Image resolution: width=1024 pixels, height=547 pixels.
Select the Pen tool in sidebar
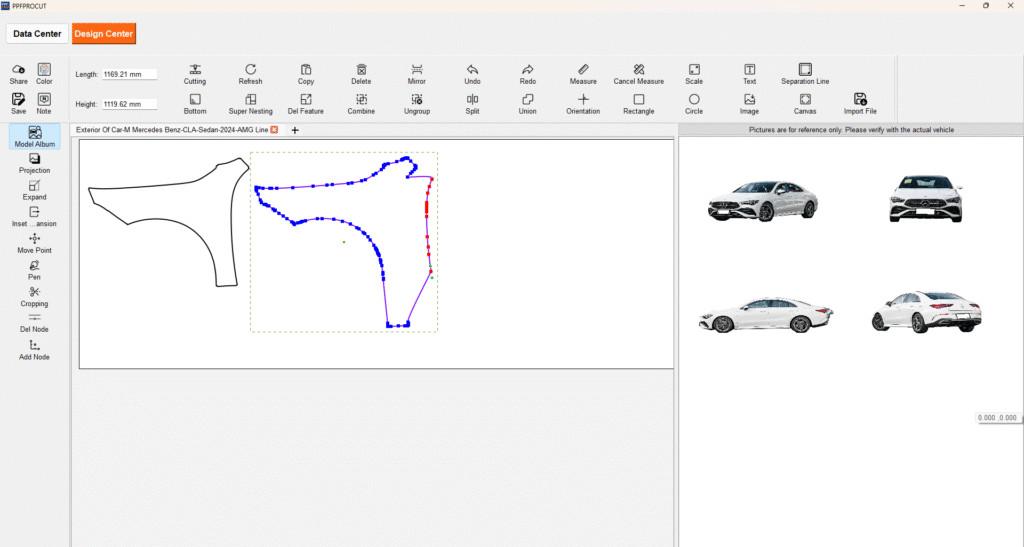(34, 266)
